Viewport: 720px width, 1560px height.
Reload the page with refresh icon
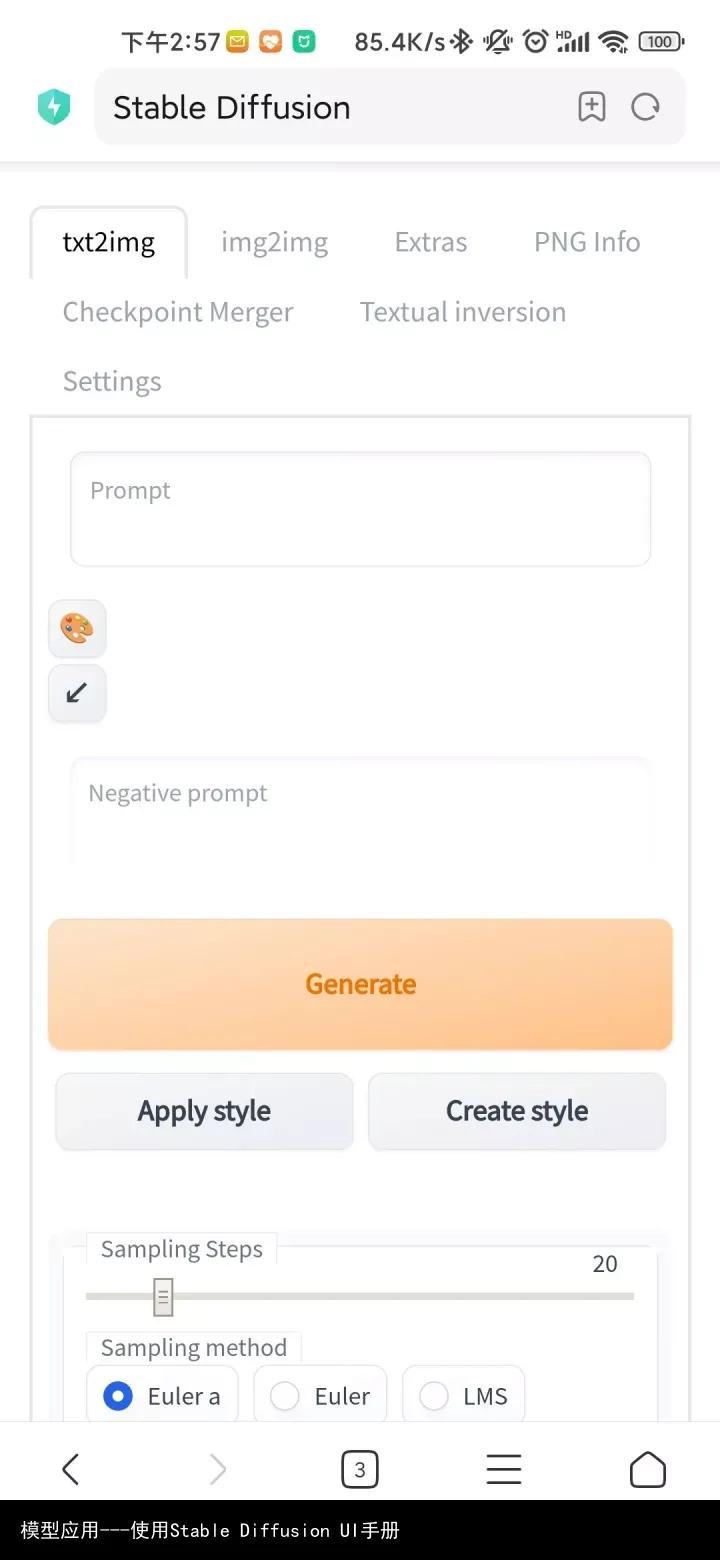click(x=646, y=107)
